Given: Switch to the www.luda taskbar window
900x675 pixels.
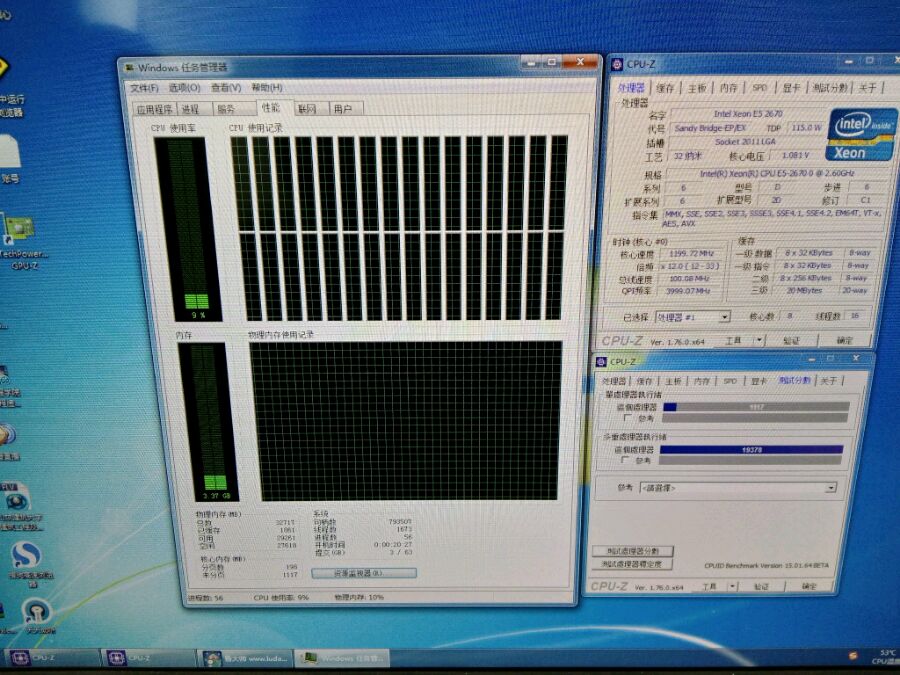Looking at the screenshot, I should coord(245,658).
